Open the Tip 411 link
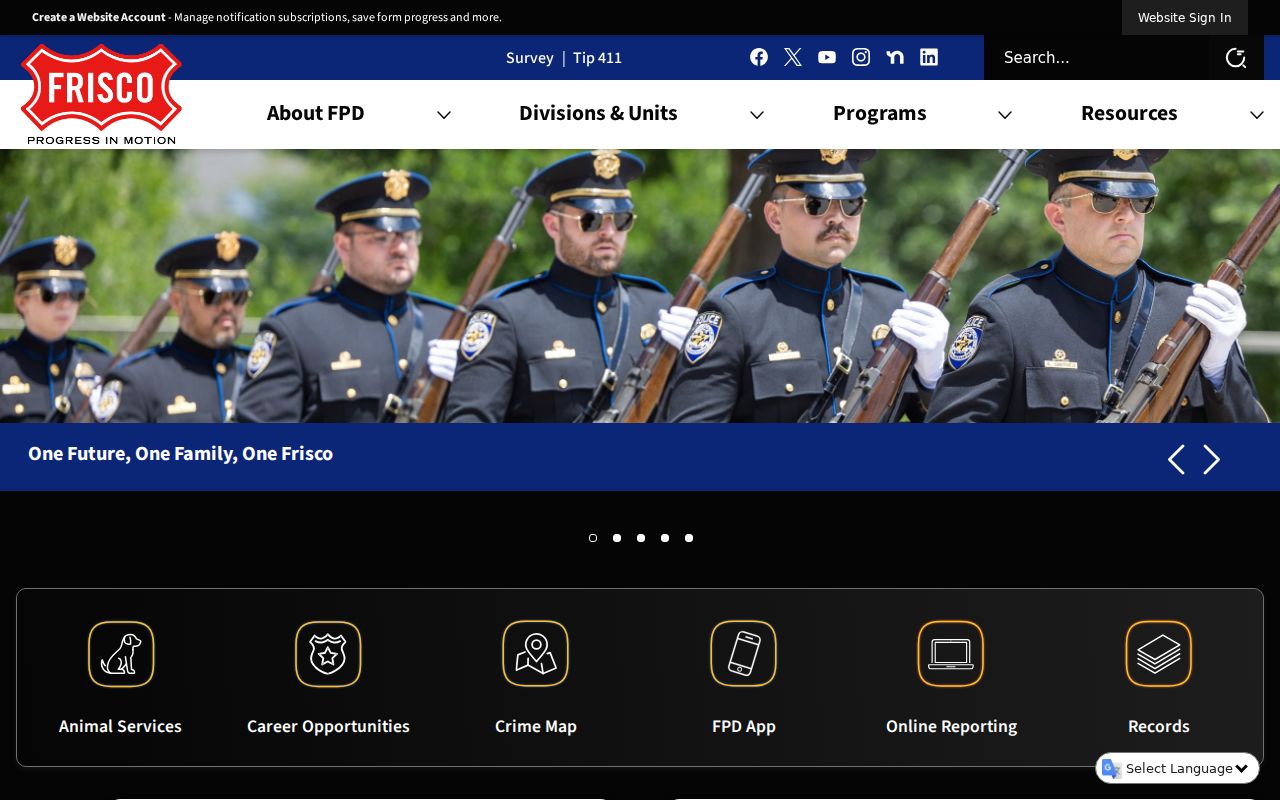Screen dimensions: 1280x800 pos(597,58)
